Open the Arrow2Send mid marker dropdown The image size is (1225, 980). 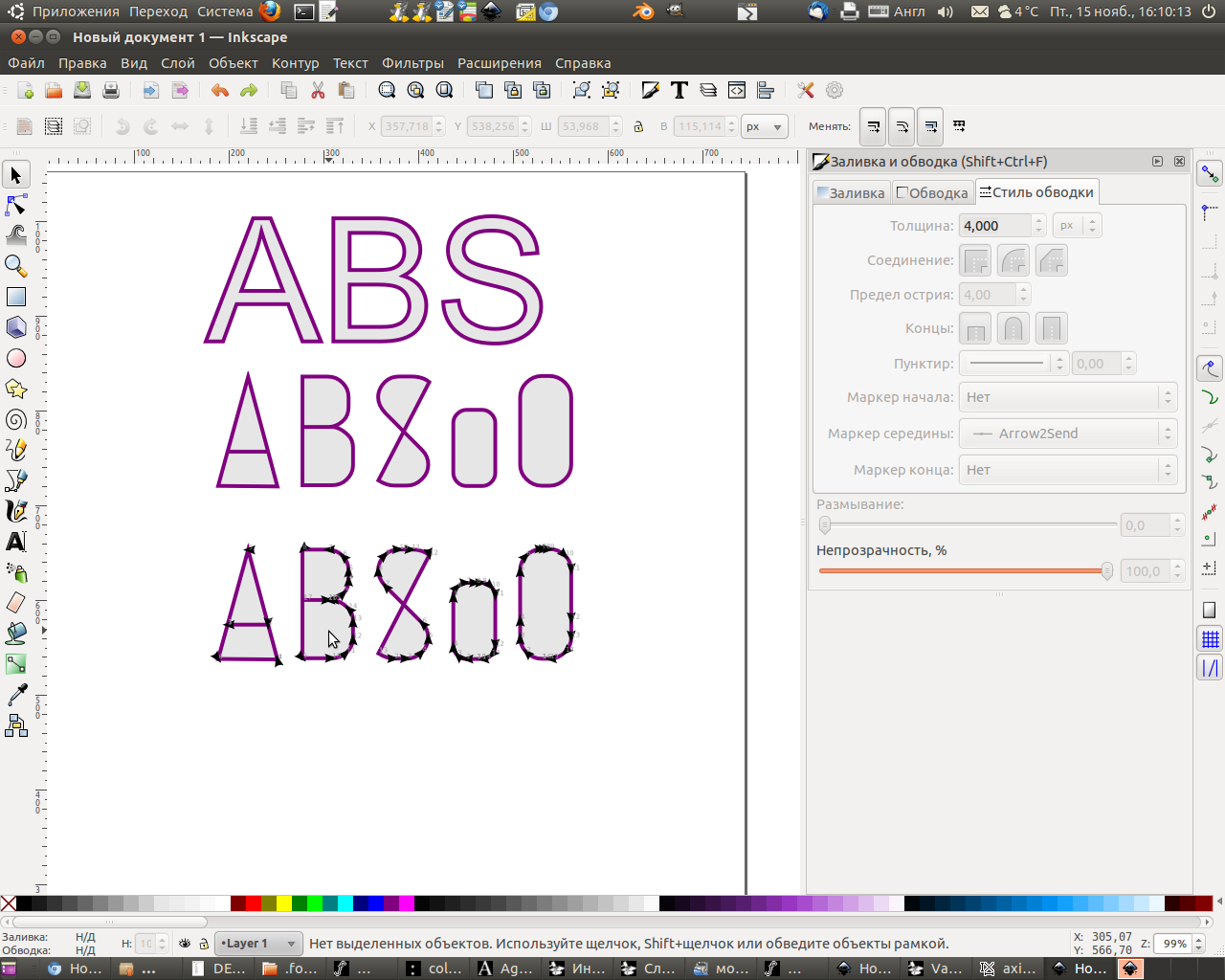coord(1068,434)
